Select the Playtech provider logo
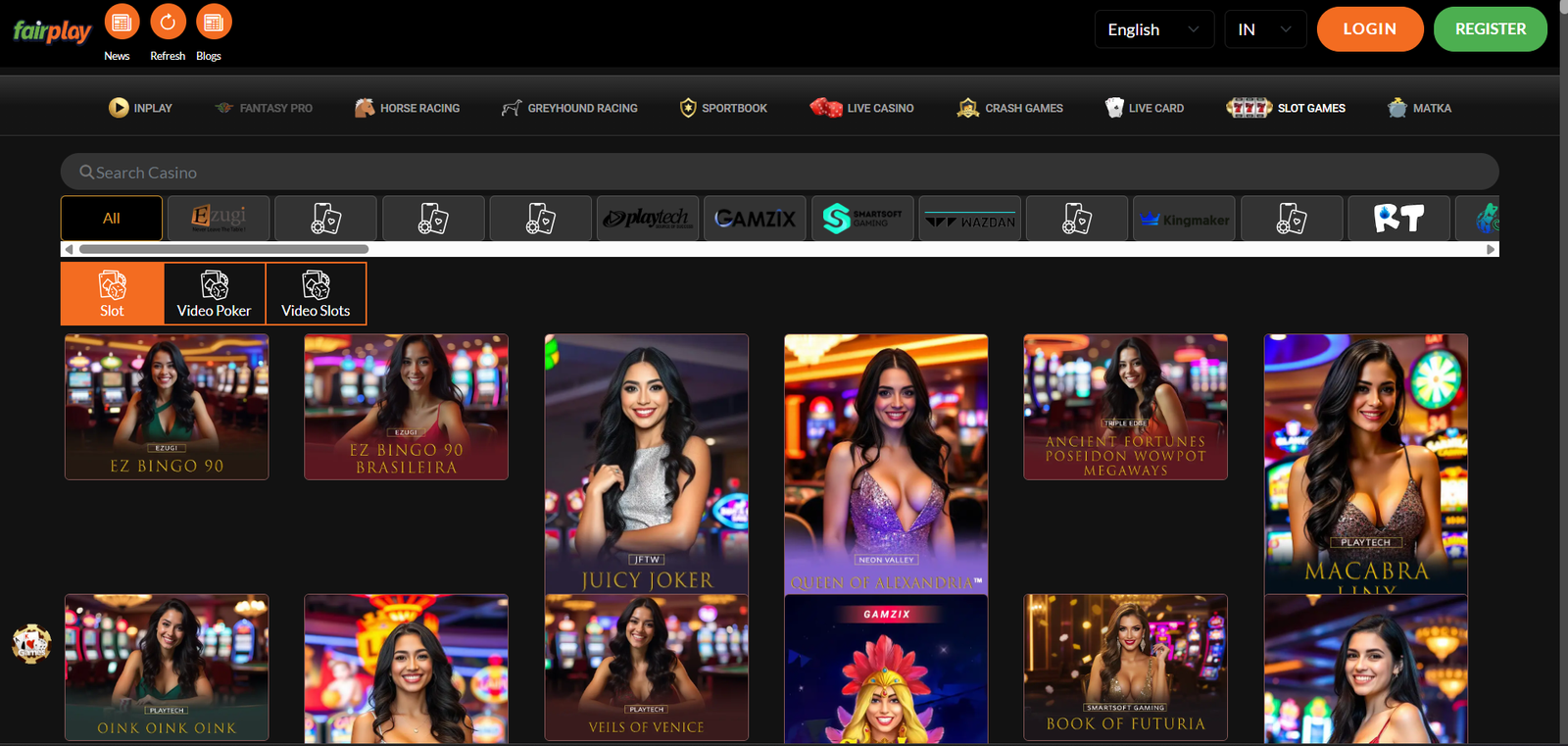 coord(647,219)
